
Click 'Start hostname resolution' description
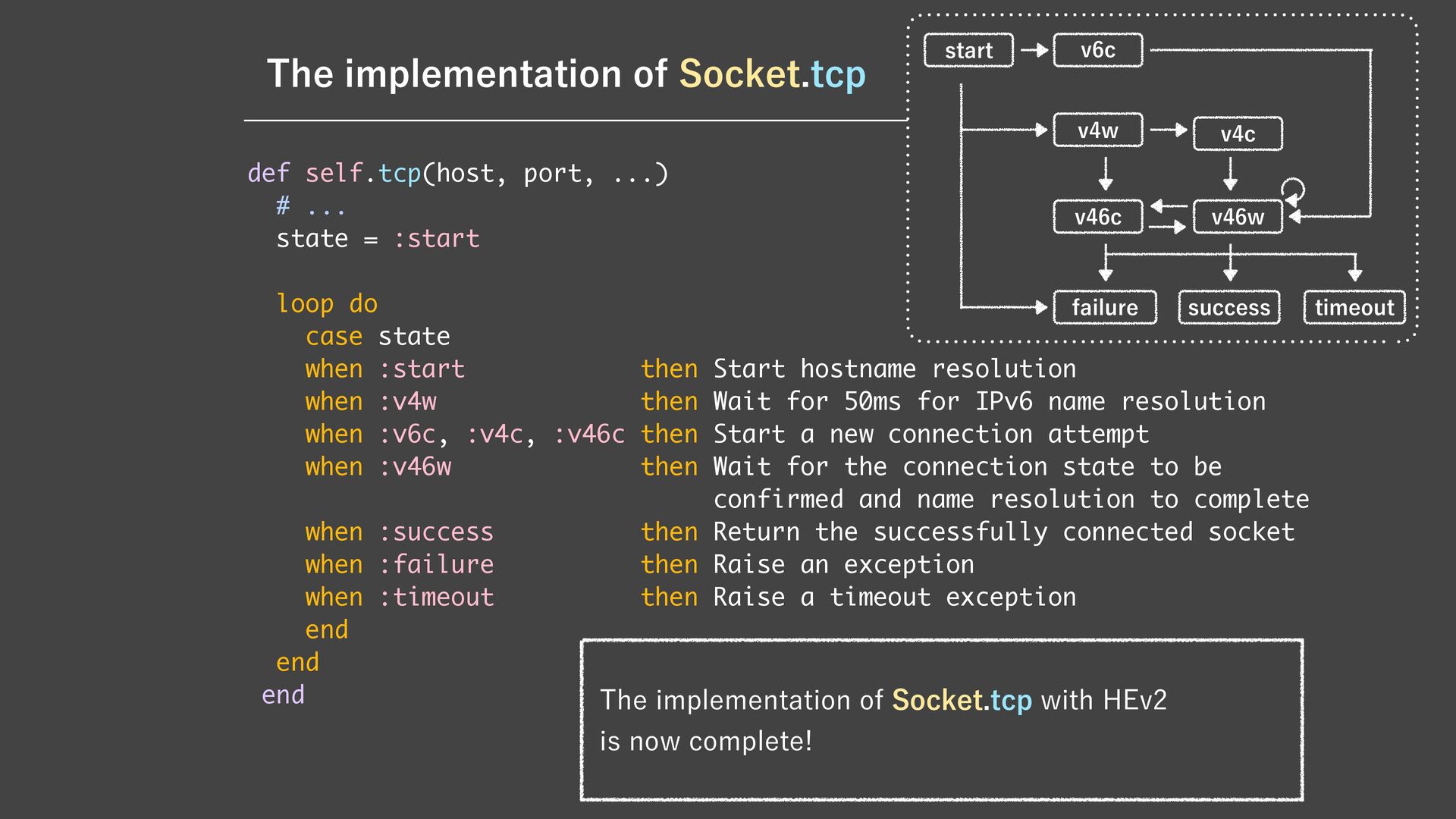tap(895, 369)
